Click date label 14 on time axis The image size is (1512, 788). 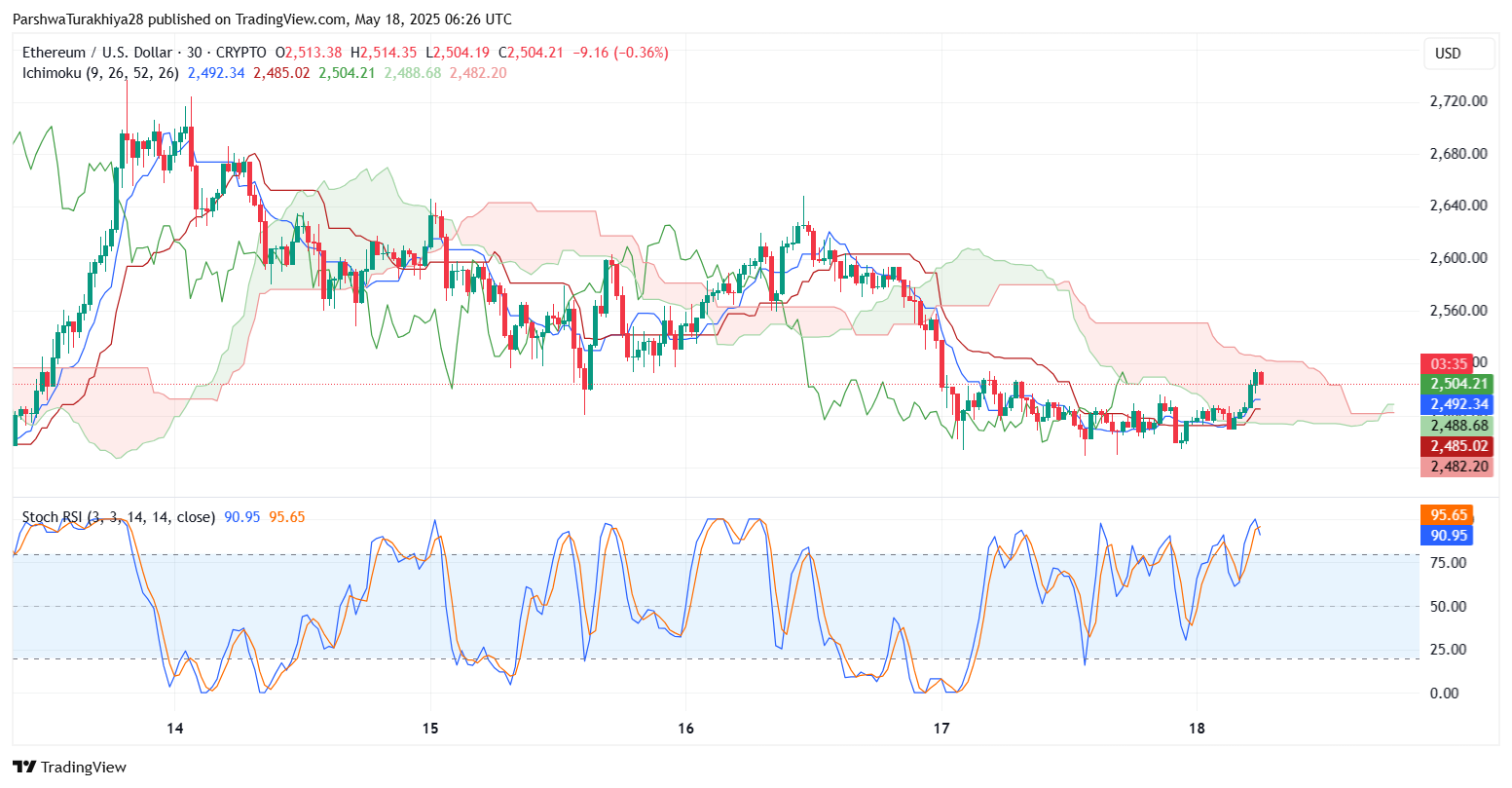coord(174,729)
